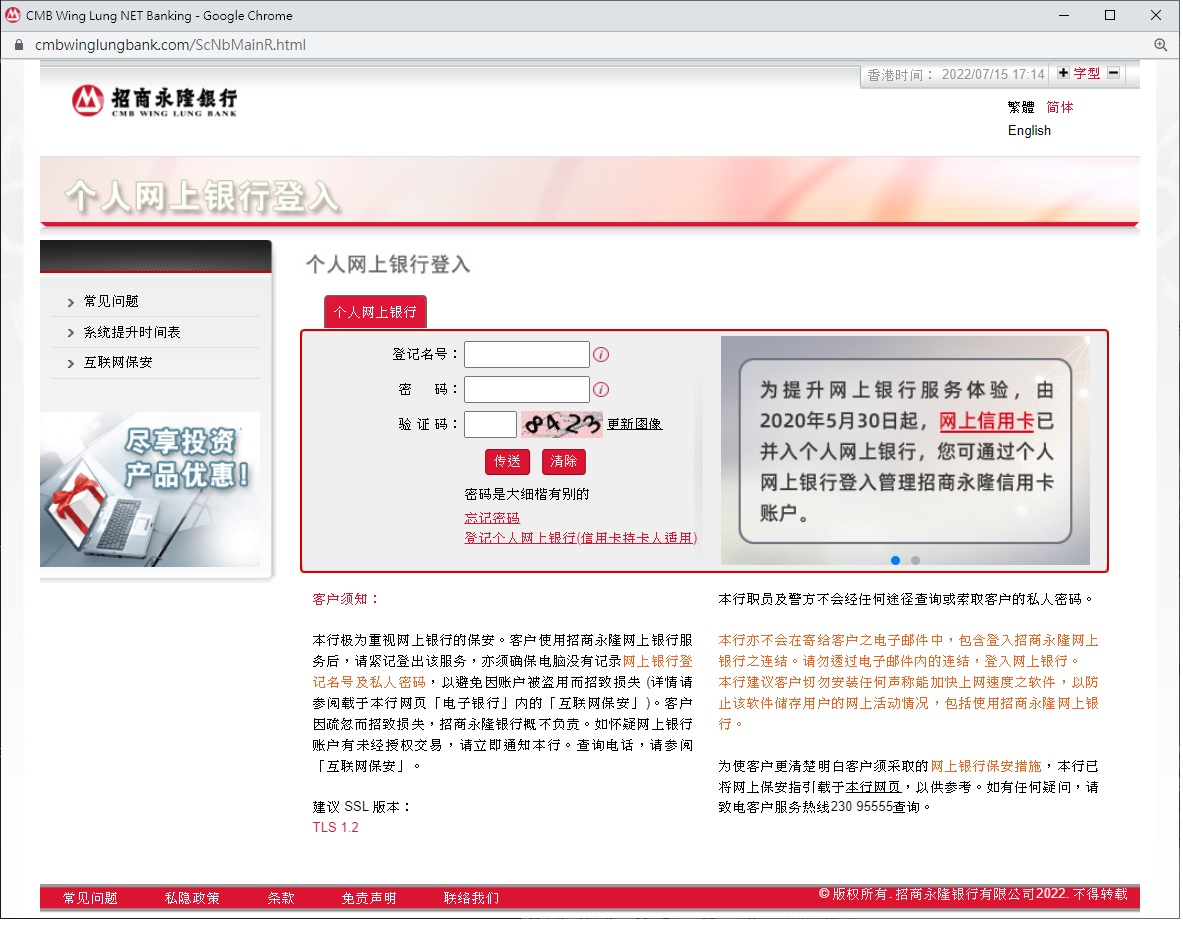Click the info icon beside 登记名号 field

[601, 355]
